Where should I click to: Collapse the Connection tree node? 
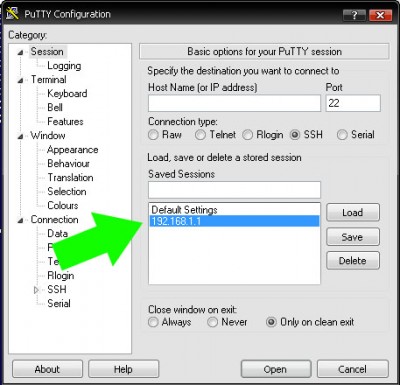pyautogui.click(x=21, y=220)
